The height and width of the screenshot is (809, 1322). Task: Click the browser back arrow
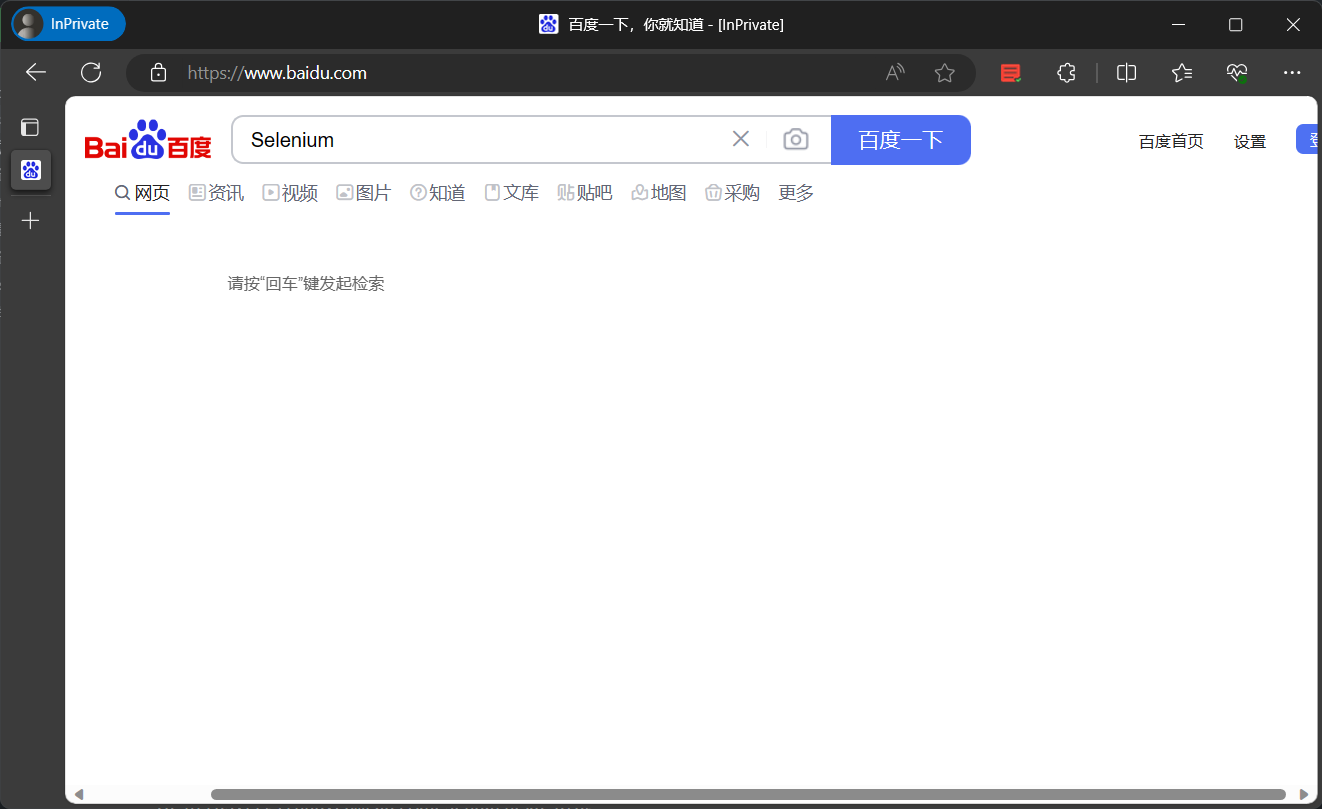[36, 72]
